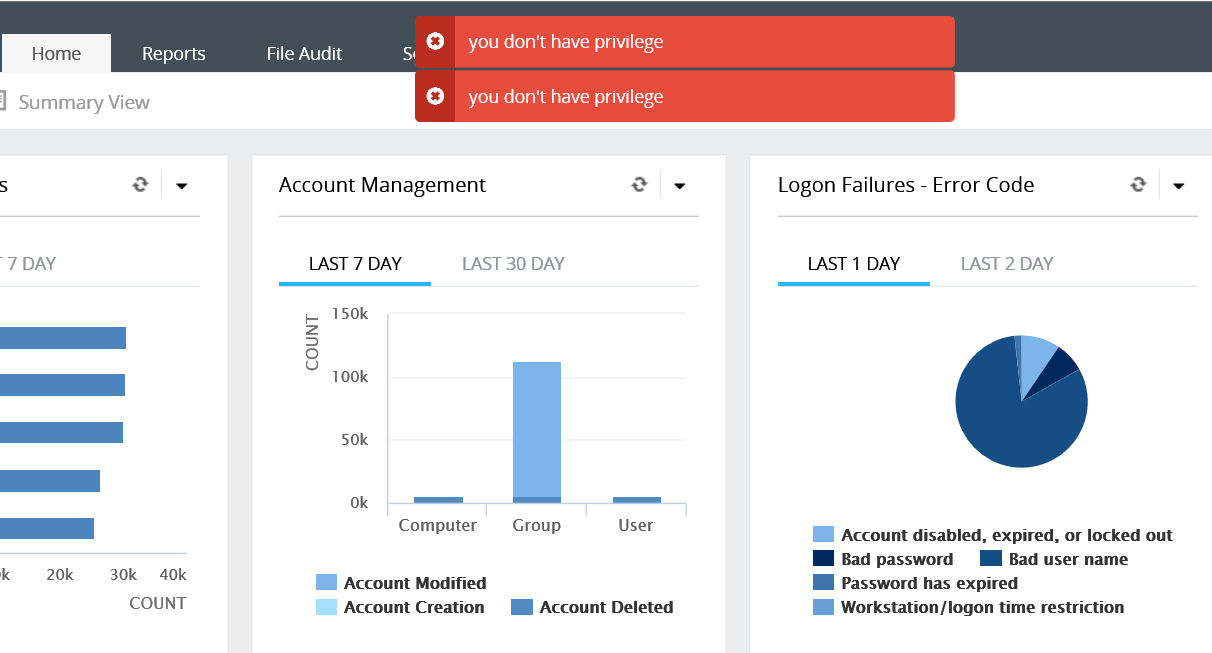Go to the File Audit tab

click(x=304, y=53)
